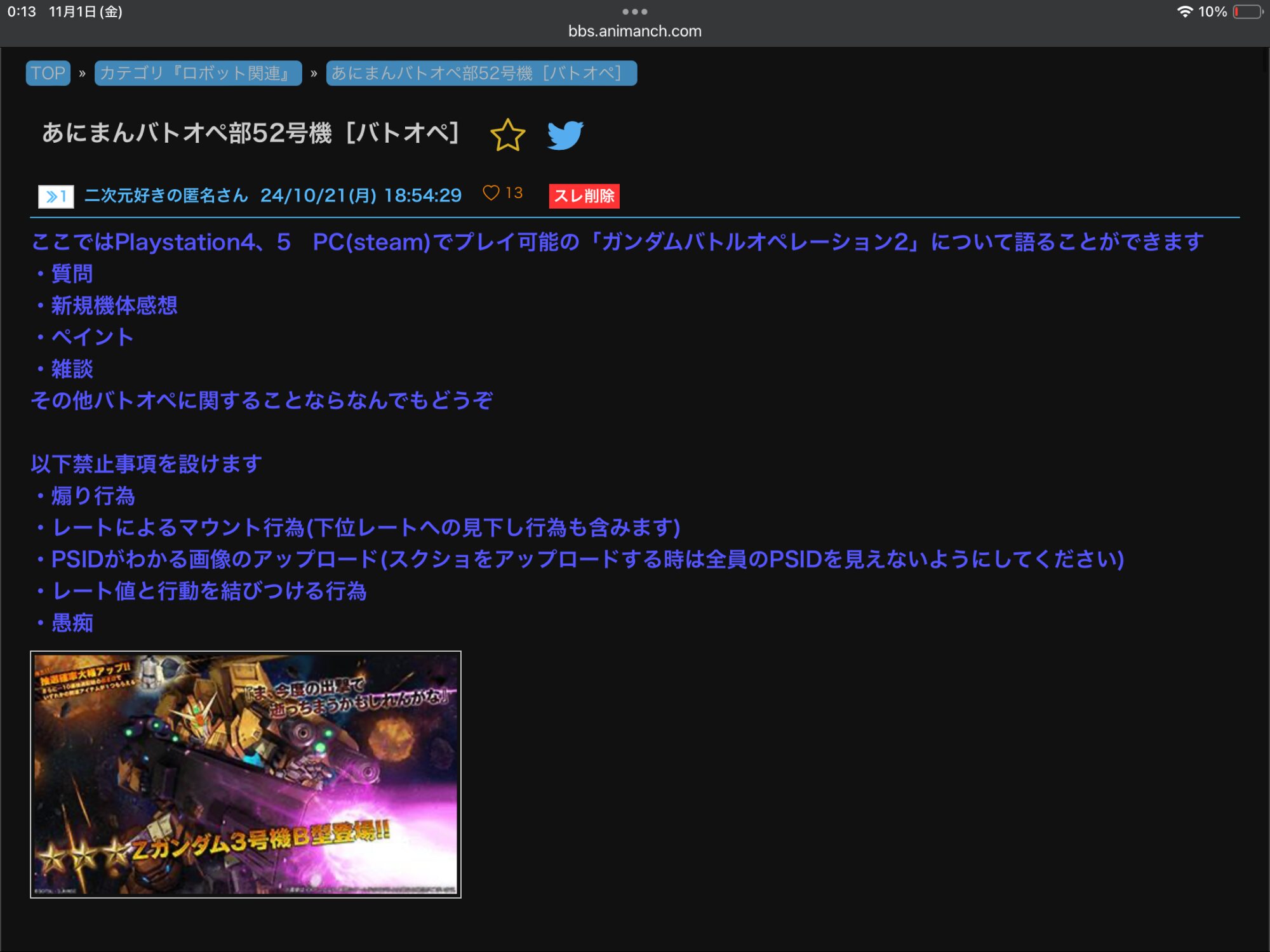Click the thread title あにまんバトオペ部52号機
This screenshot has width=1270, height=952.
coord(250,133)
